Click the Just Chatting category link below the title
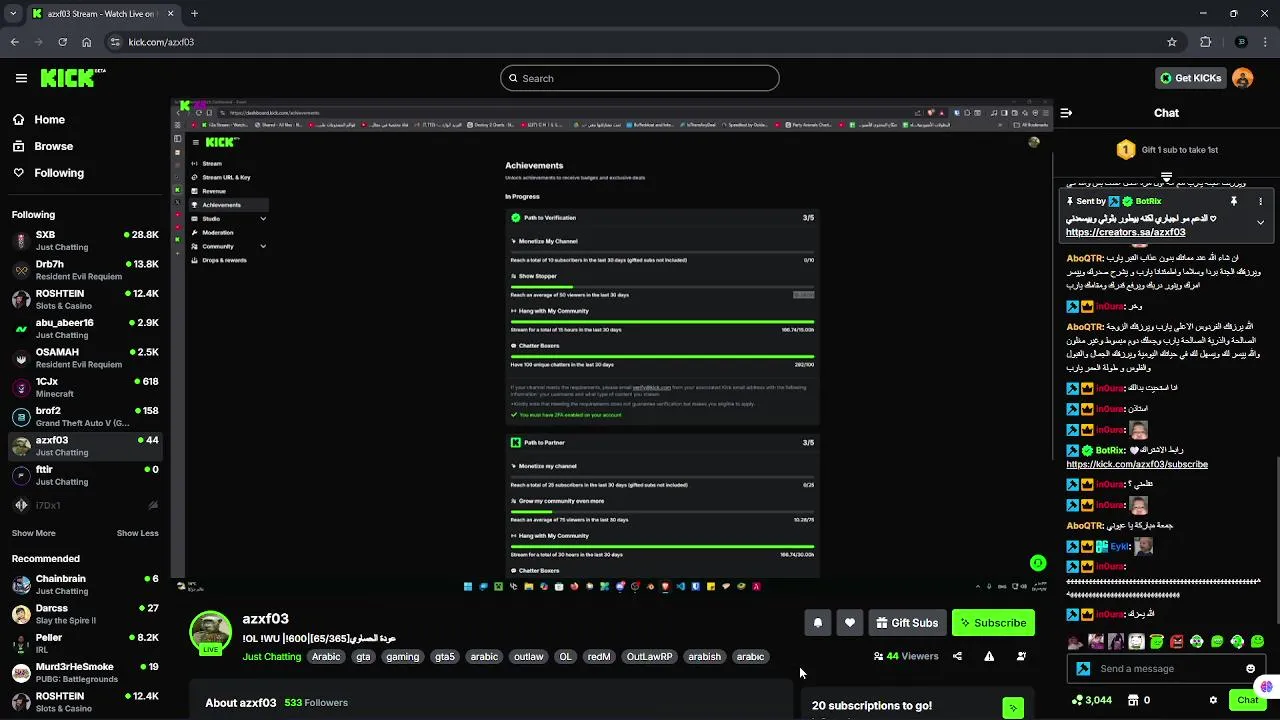The height and width of the screenshot is (720, 1280). click(271, 657)
